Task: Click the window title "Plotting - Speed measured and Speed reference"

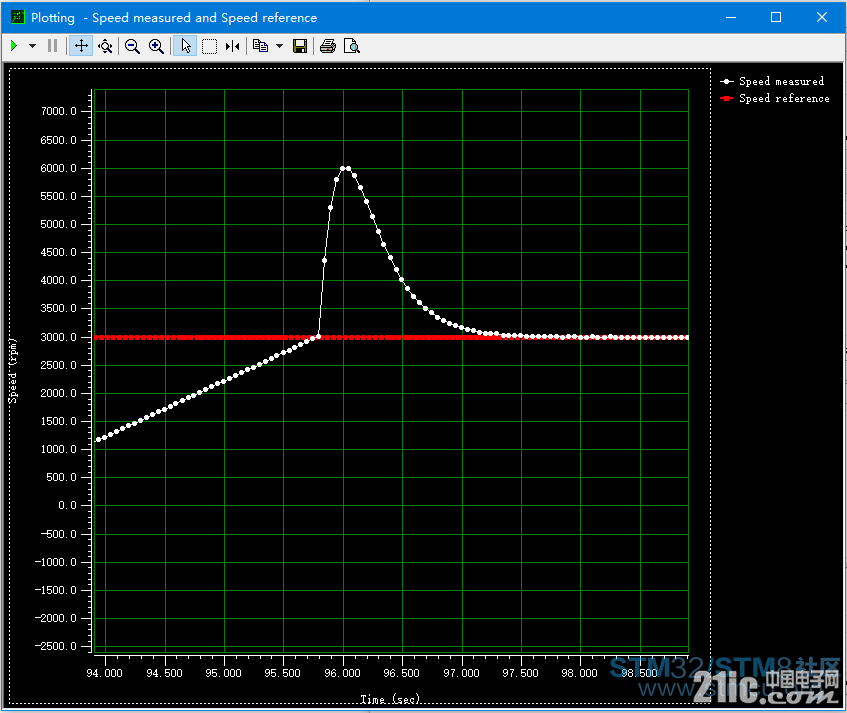Action: tap(174, 17)
